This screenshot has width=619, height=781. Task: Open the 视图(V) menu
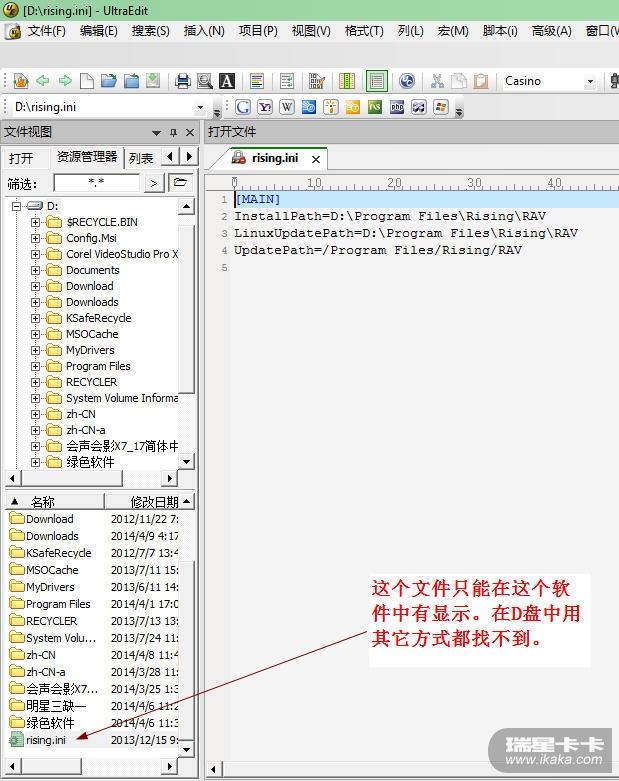pos(311,31)
